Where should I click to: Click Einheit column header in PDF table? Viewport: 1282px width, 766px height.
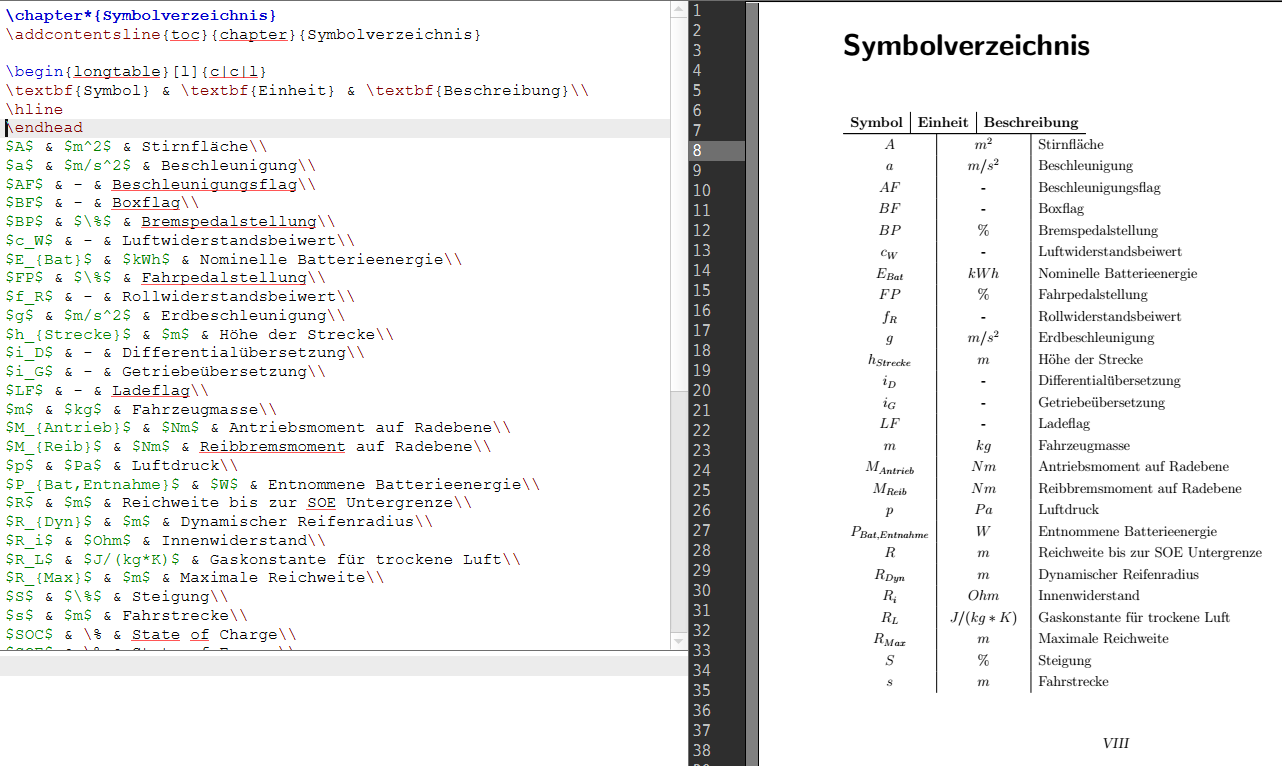943,122
